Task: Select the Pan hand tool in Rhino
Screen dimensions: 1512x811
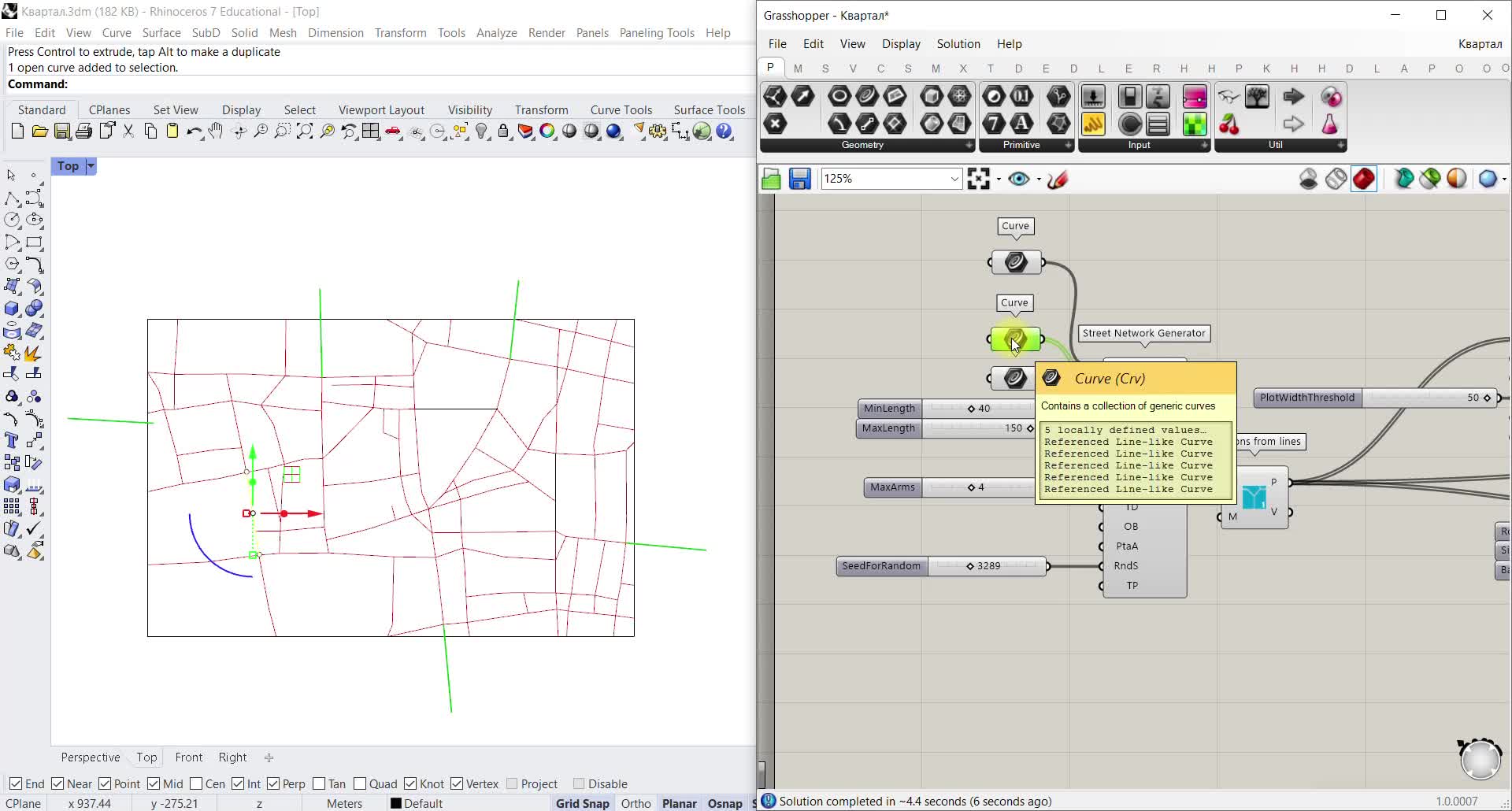Action: click(x=216, y=131)
